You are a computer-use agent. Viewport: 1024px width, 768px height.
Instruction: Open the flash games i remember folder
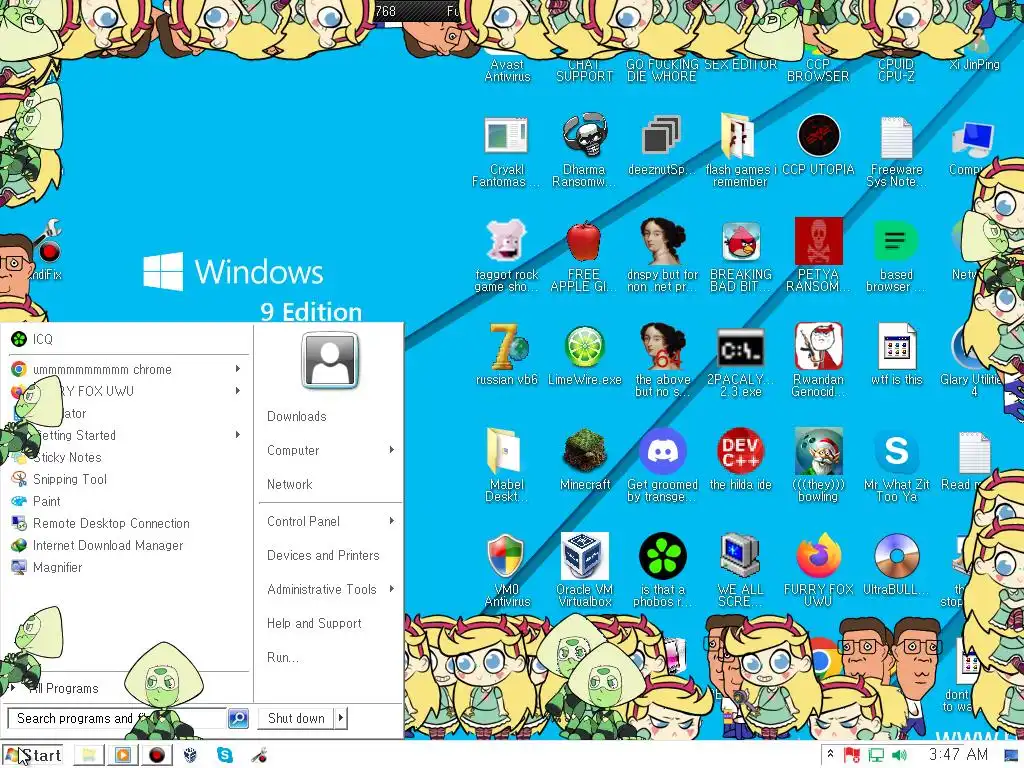(x=739, y=135)
